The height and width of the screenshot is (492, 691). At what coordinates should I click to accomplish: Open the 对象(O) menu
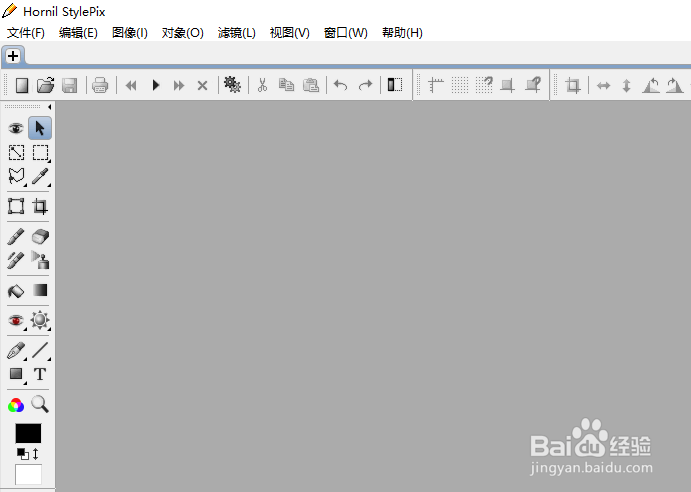click(182, 33)
